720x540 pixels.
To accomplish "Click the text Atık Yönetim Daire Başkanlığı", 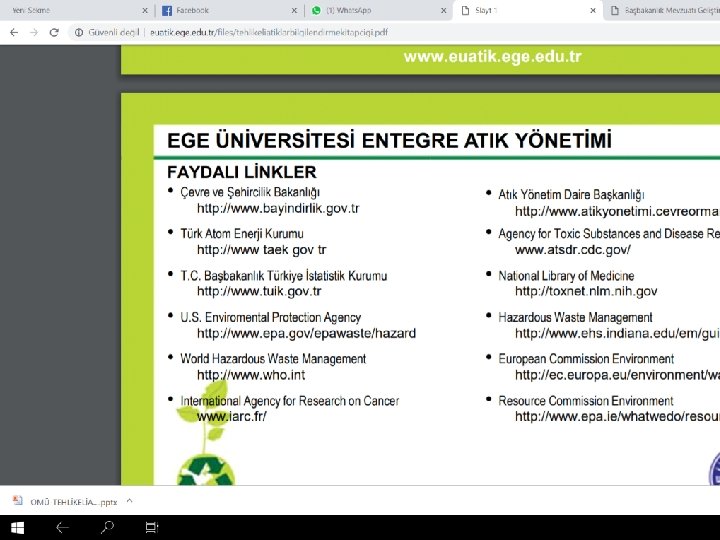I will (x=571, y=195).
